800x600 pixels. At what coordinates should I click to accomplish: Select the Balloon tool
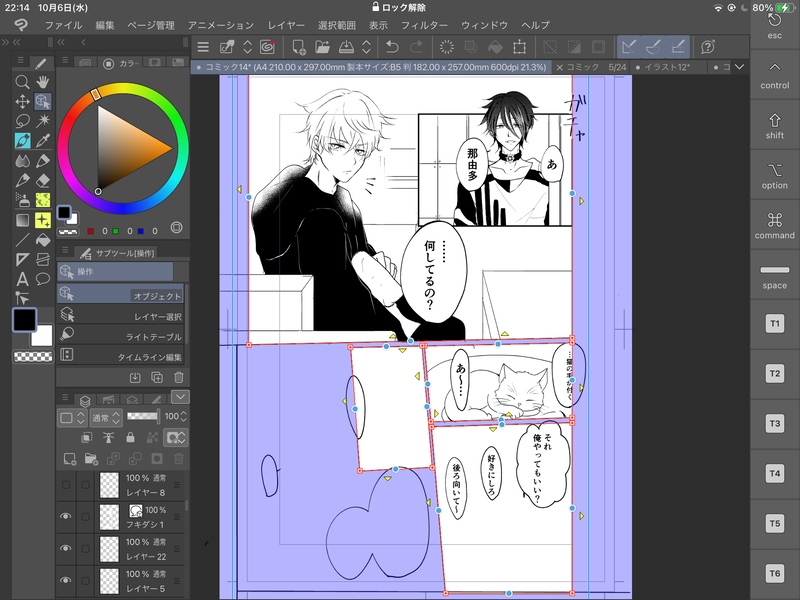(x=43, y=279)
